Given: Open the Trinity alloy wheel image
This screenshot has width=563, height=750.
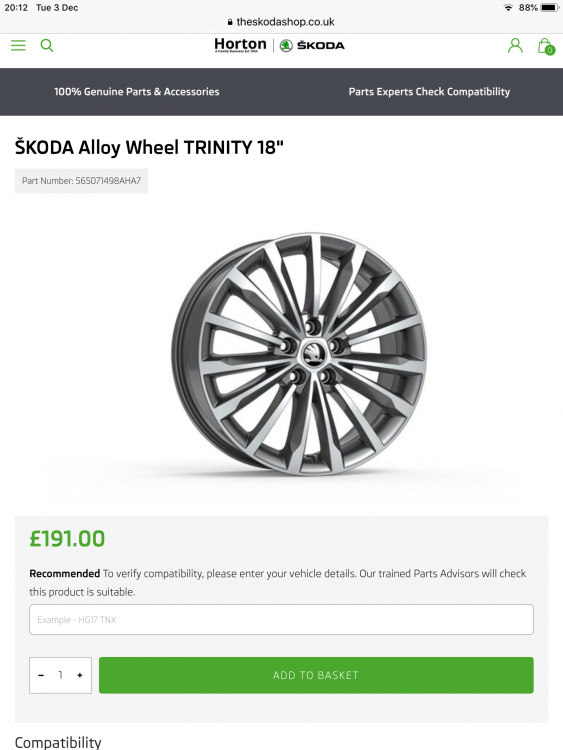Looking at the screenshot, I should pos(299,354).
